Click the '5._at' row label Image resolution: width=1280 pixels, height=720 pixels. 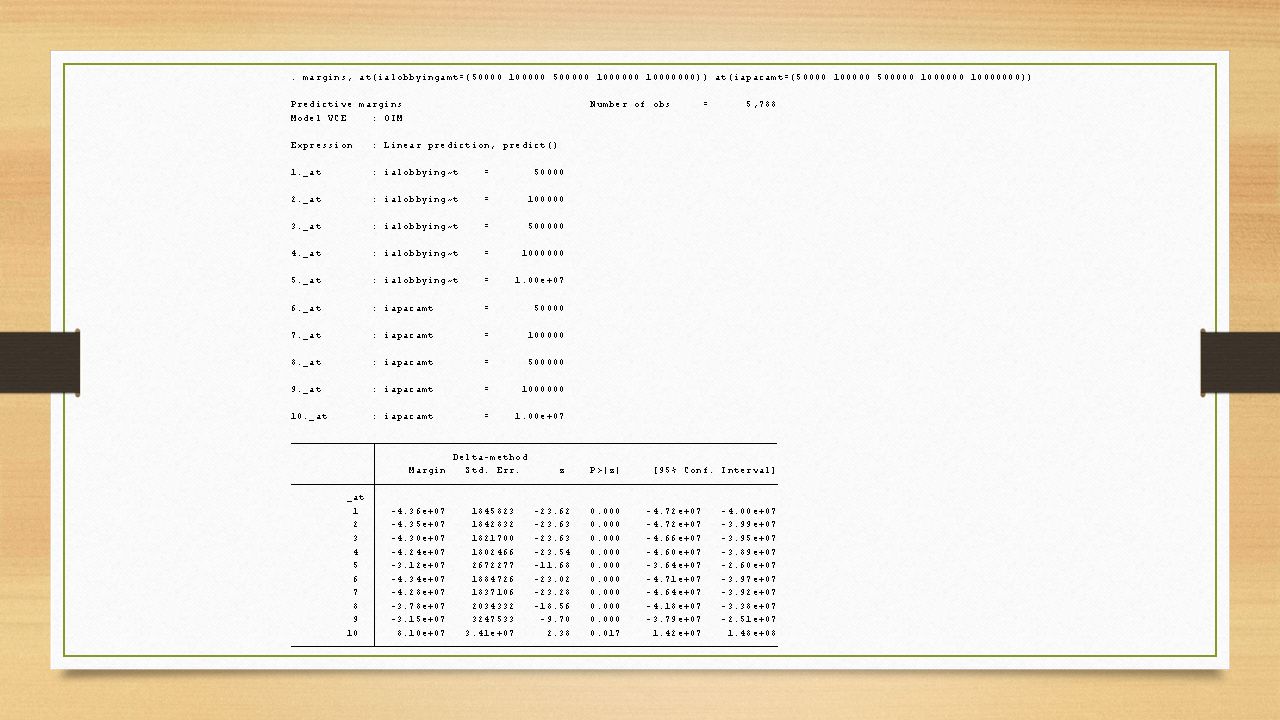point(306,280)
